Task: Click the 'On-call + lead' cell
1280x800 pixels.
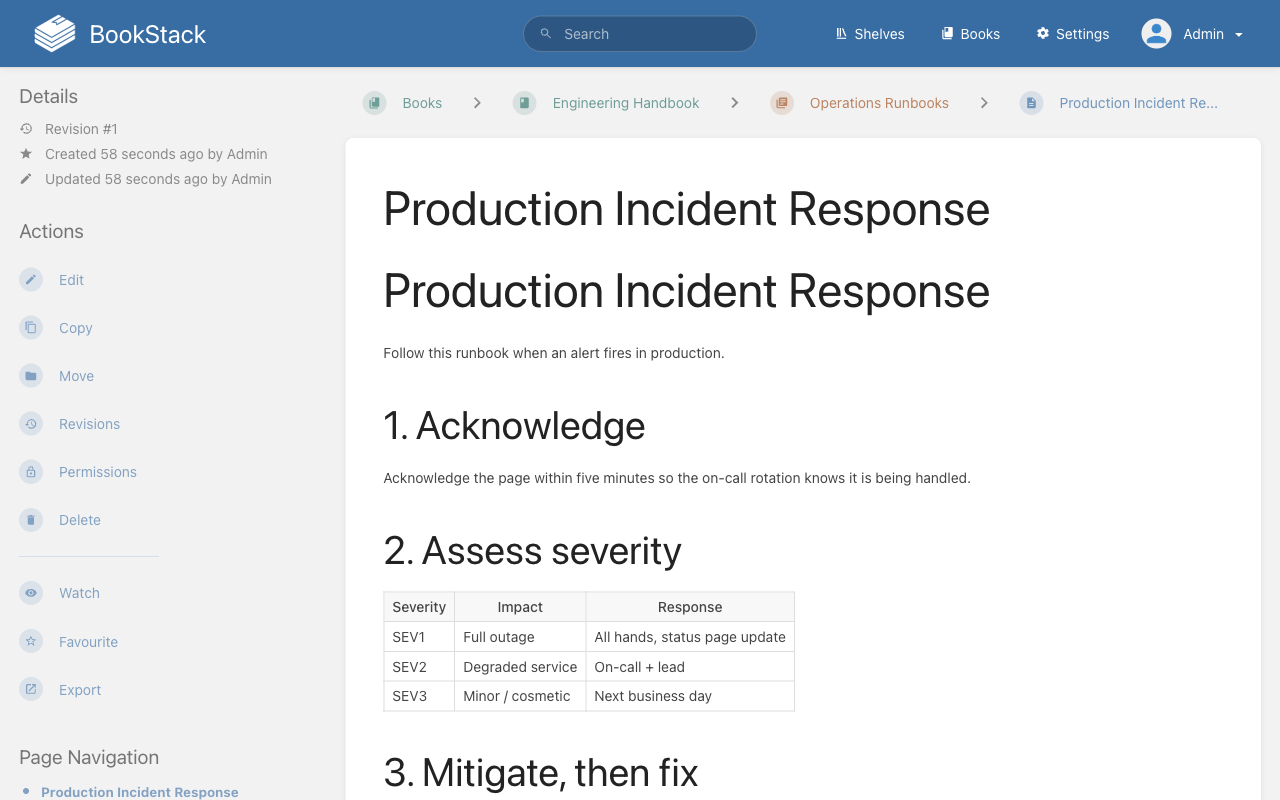Action: [x=690, y=667]
